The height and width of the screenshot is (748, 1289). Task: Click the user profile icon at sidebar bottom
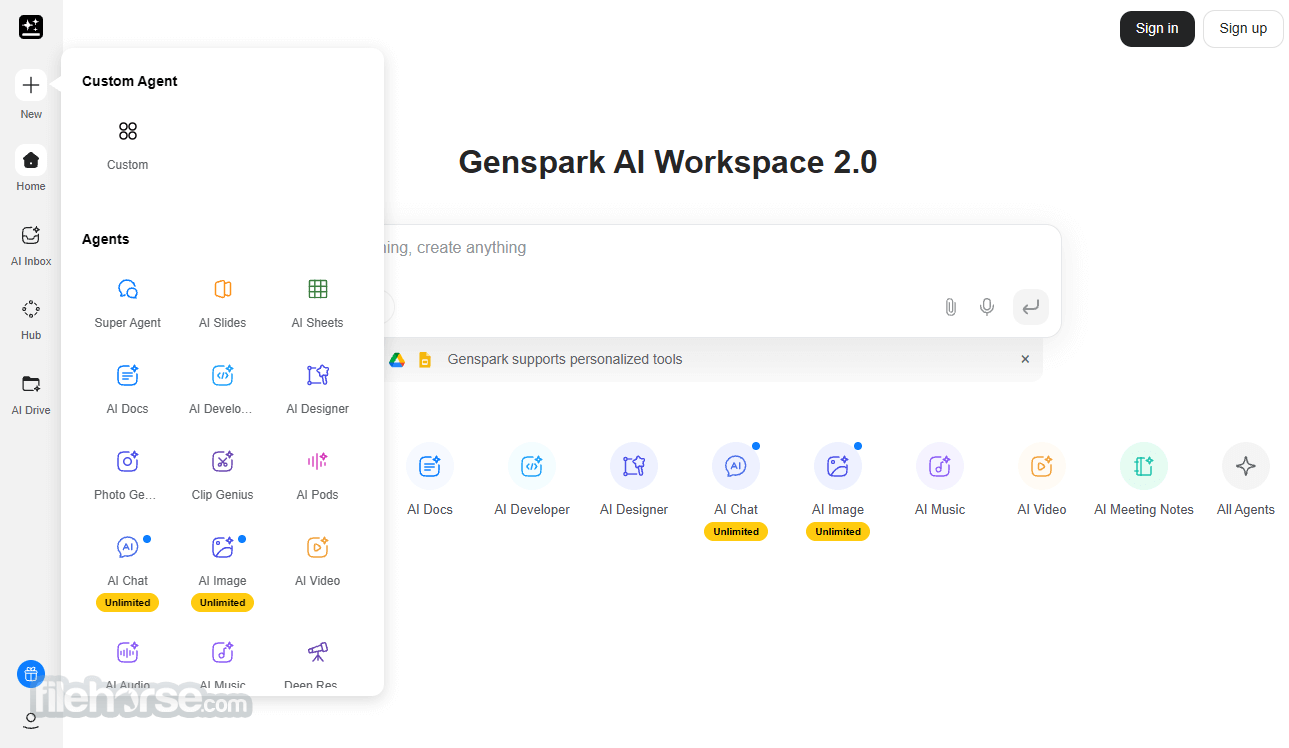point(31,720)
